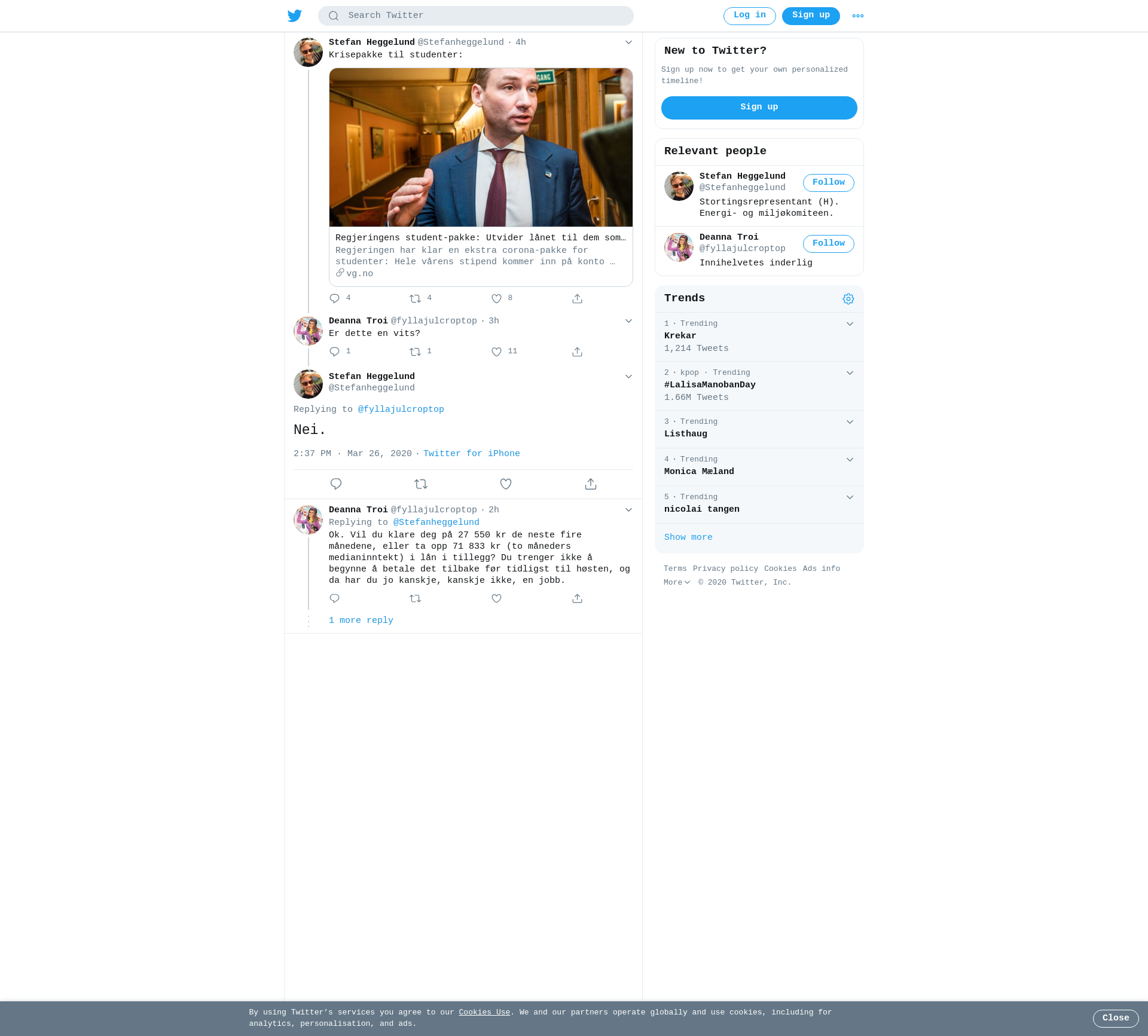Click the header Sign up button
The image size is (1148, 1036).
[811, 16]
